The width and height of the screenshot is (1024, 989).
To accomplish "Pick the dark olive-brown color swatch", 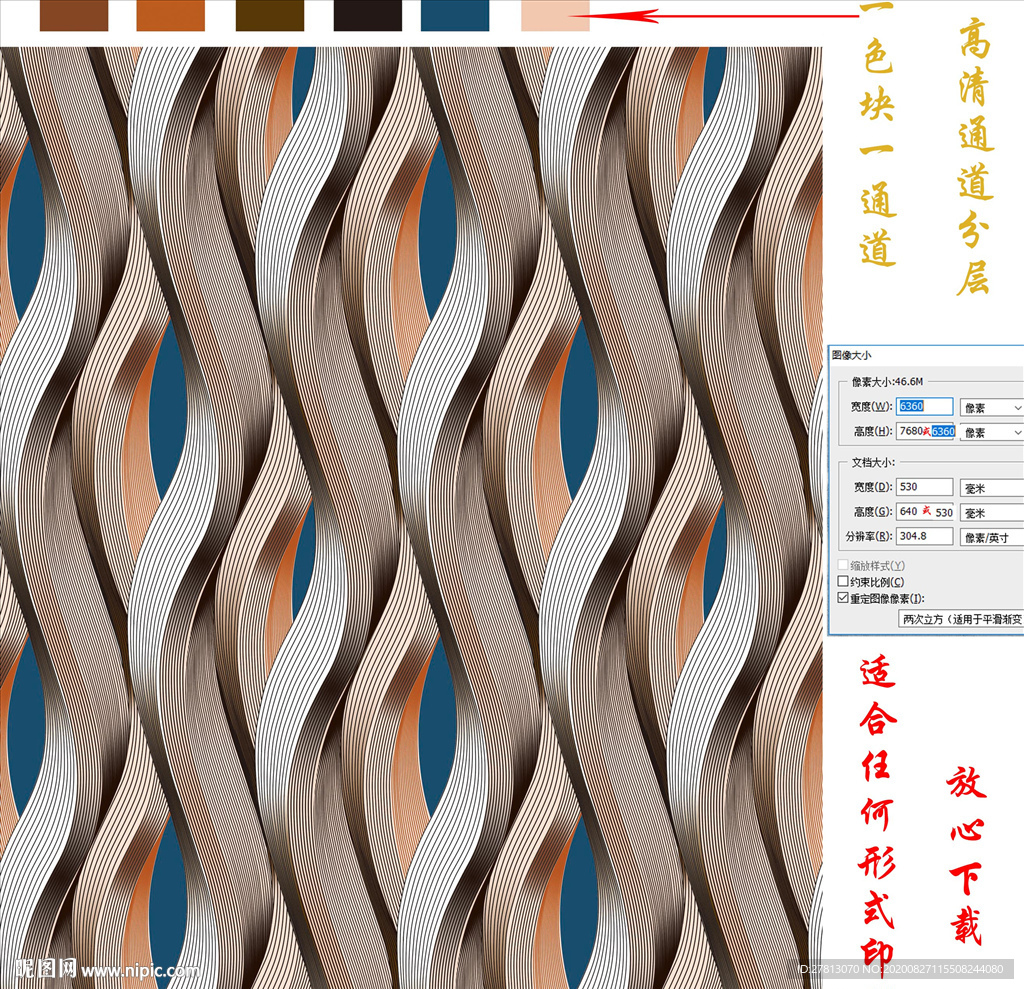I will point(270,15).
